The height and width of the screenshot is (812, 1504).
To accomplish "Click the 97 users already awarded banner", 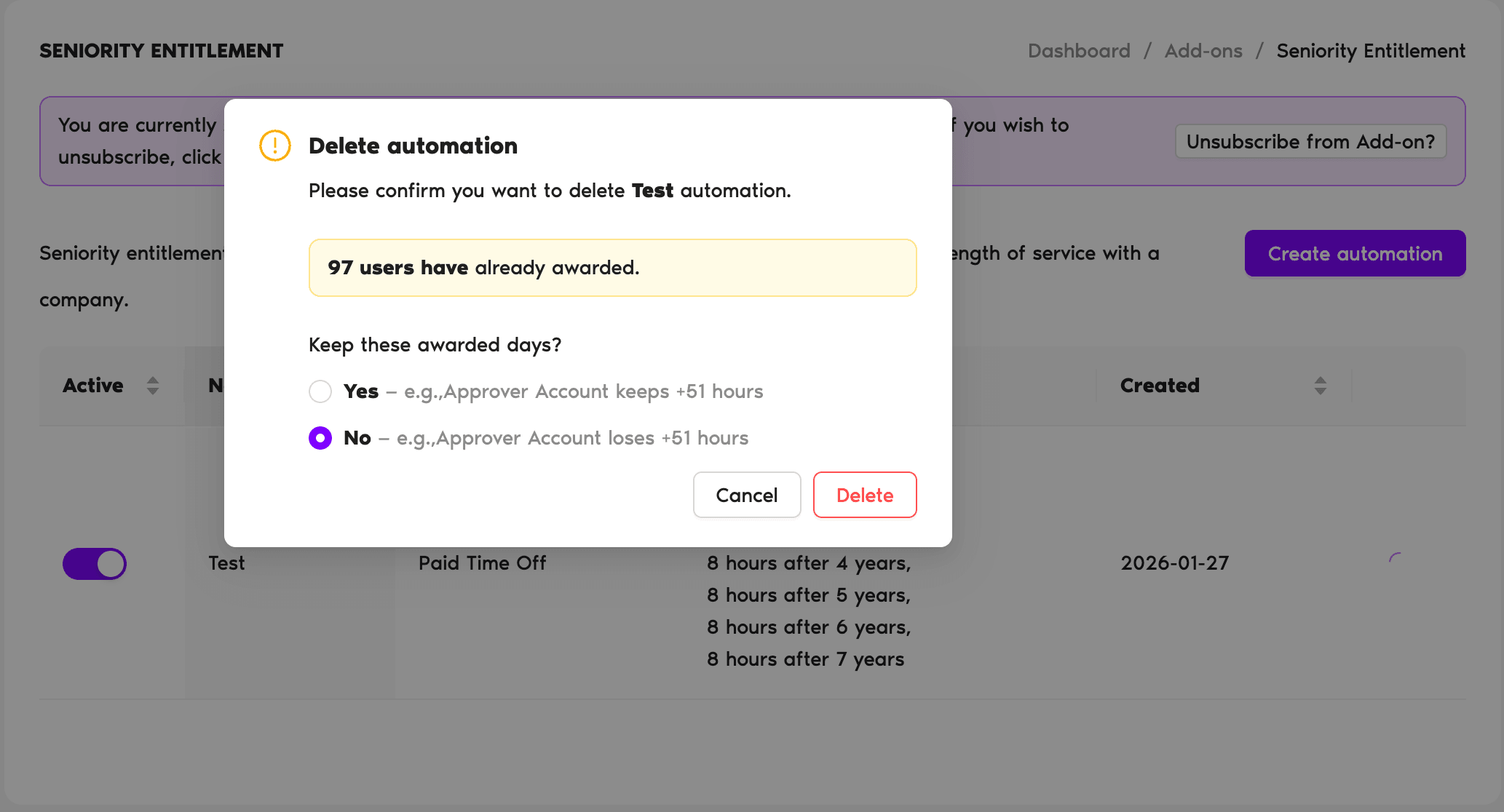I will 612,267.
